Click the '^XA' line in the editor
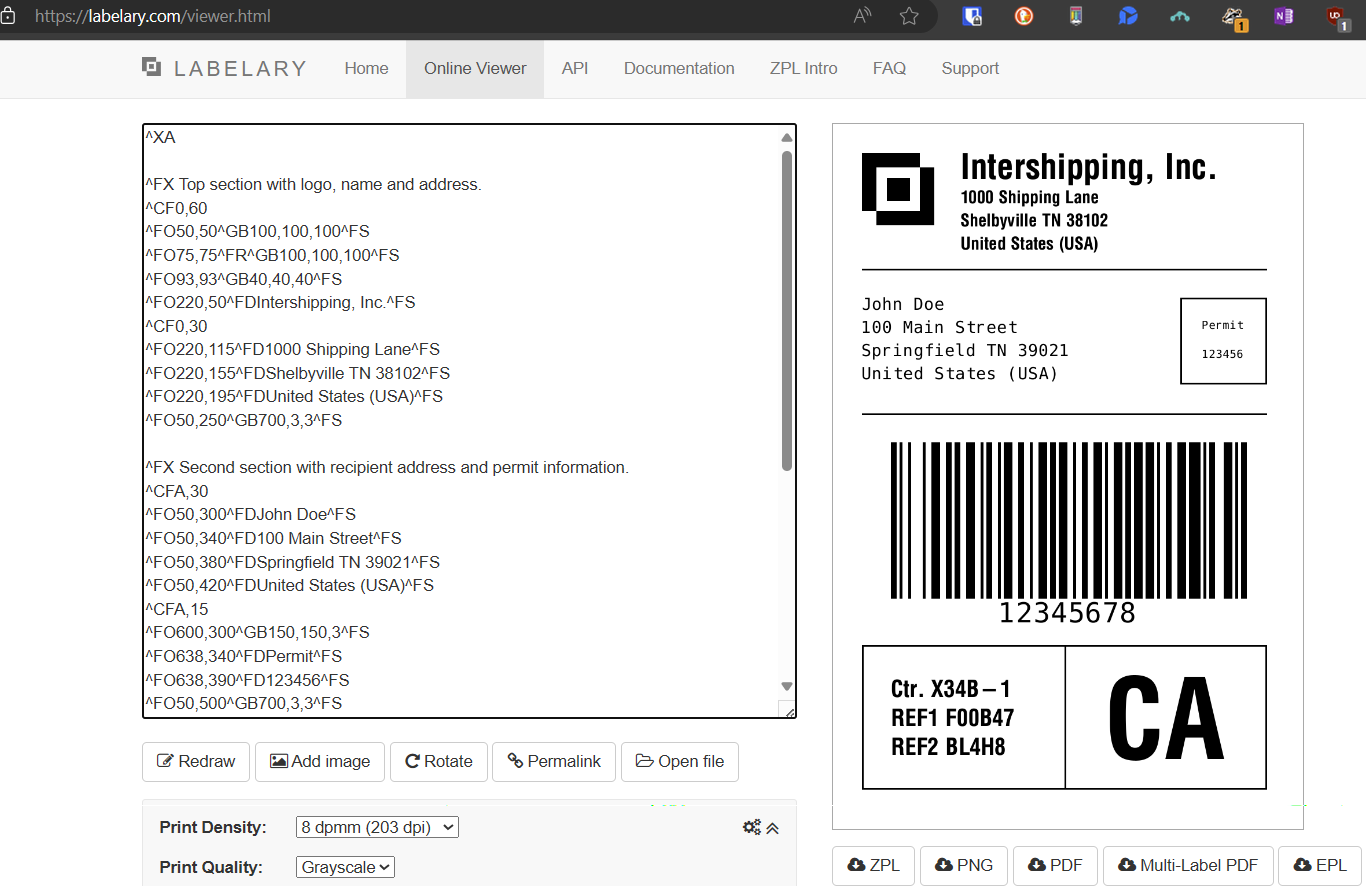1366x886 pixels. click(160, 137)
